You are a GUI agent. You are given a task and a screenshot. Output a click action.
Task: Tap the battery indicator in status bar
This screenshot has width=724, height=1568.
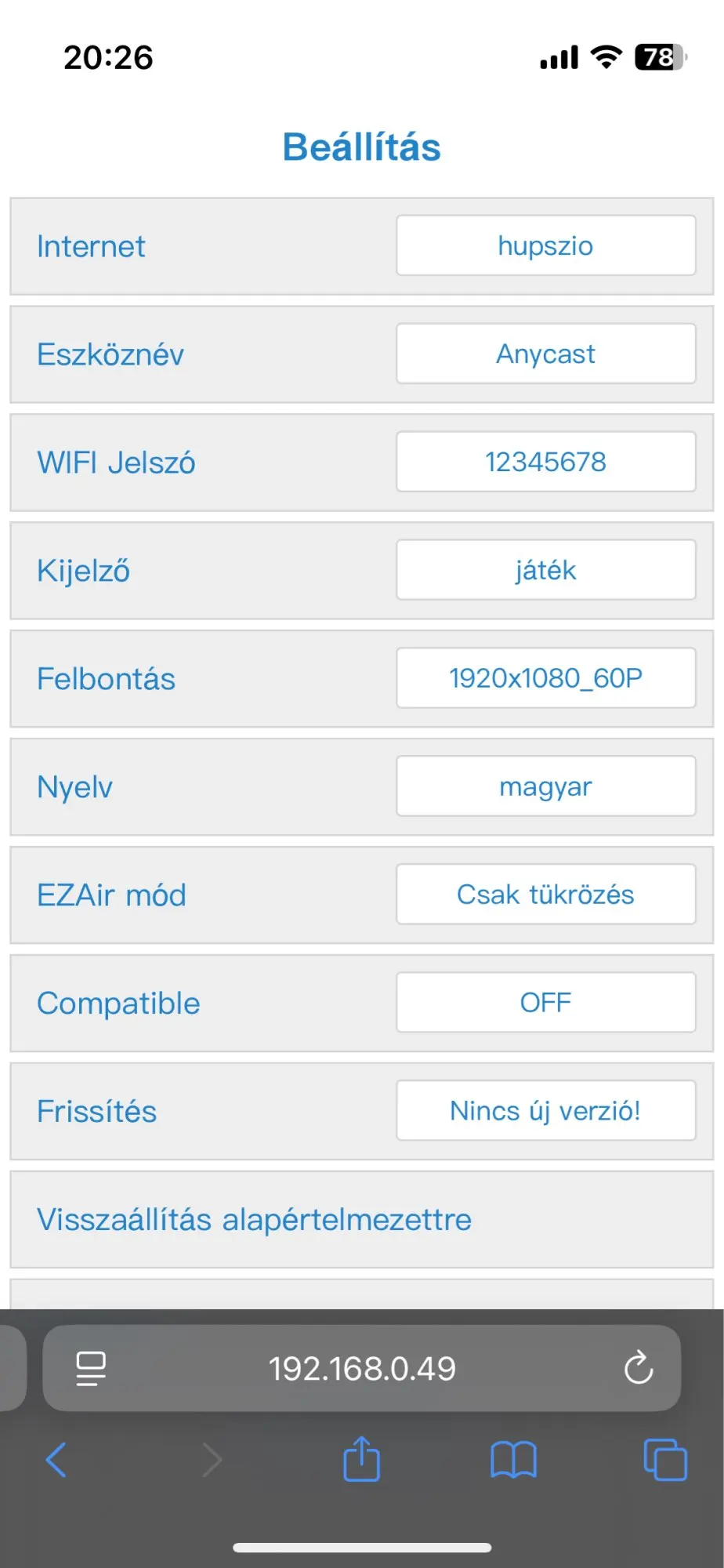click(x=661, y=57)
